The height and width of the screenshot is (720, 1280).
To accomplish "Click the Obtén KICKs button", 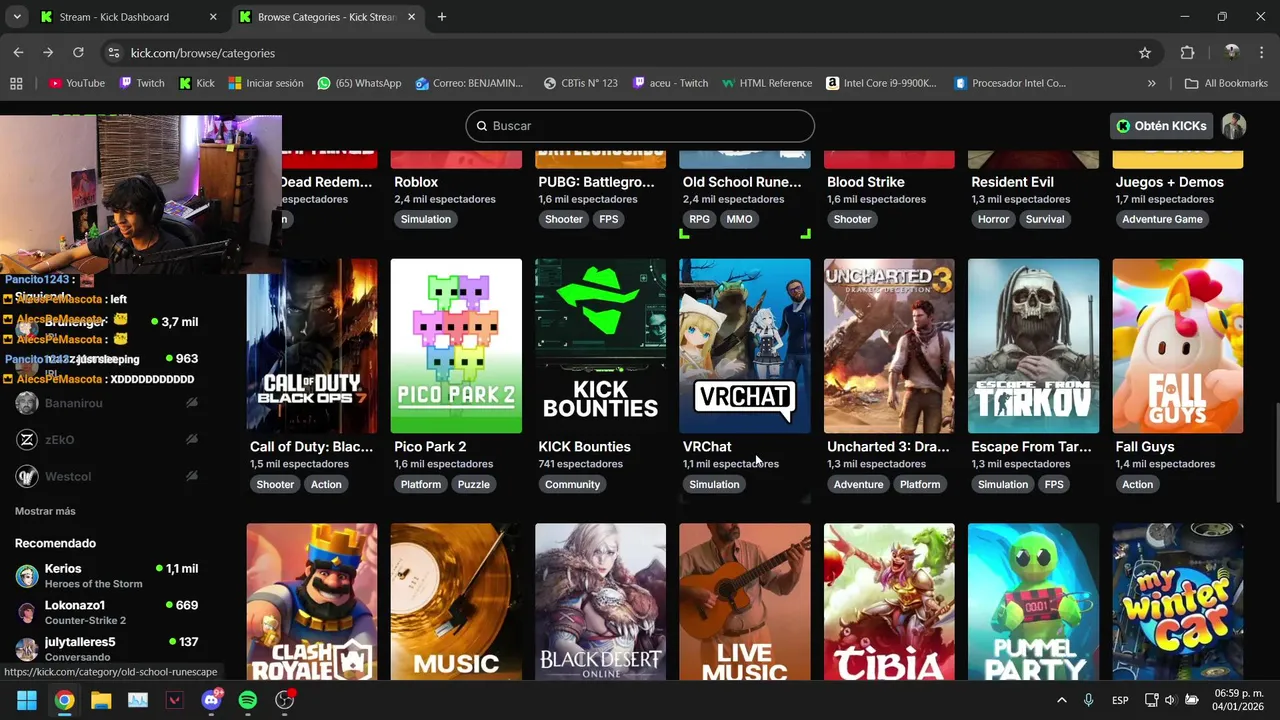I will 1161,126.
